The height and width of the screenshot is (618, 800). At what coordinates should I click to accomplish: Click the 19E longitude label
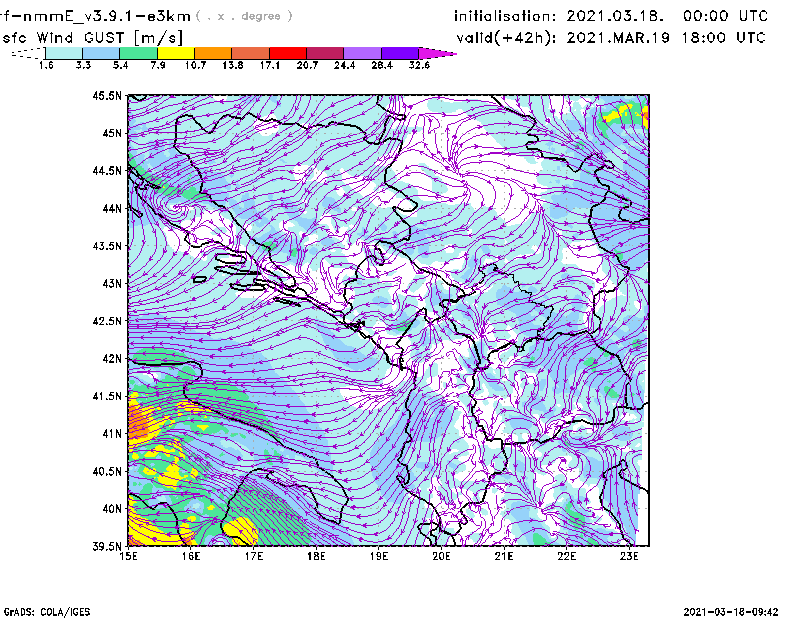[379, 556]
